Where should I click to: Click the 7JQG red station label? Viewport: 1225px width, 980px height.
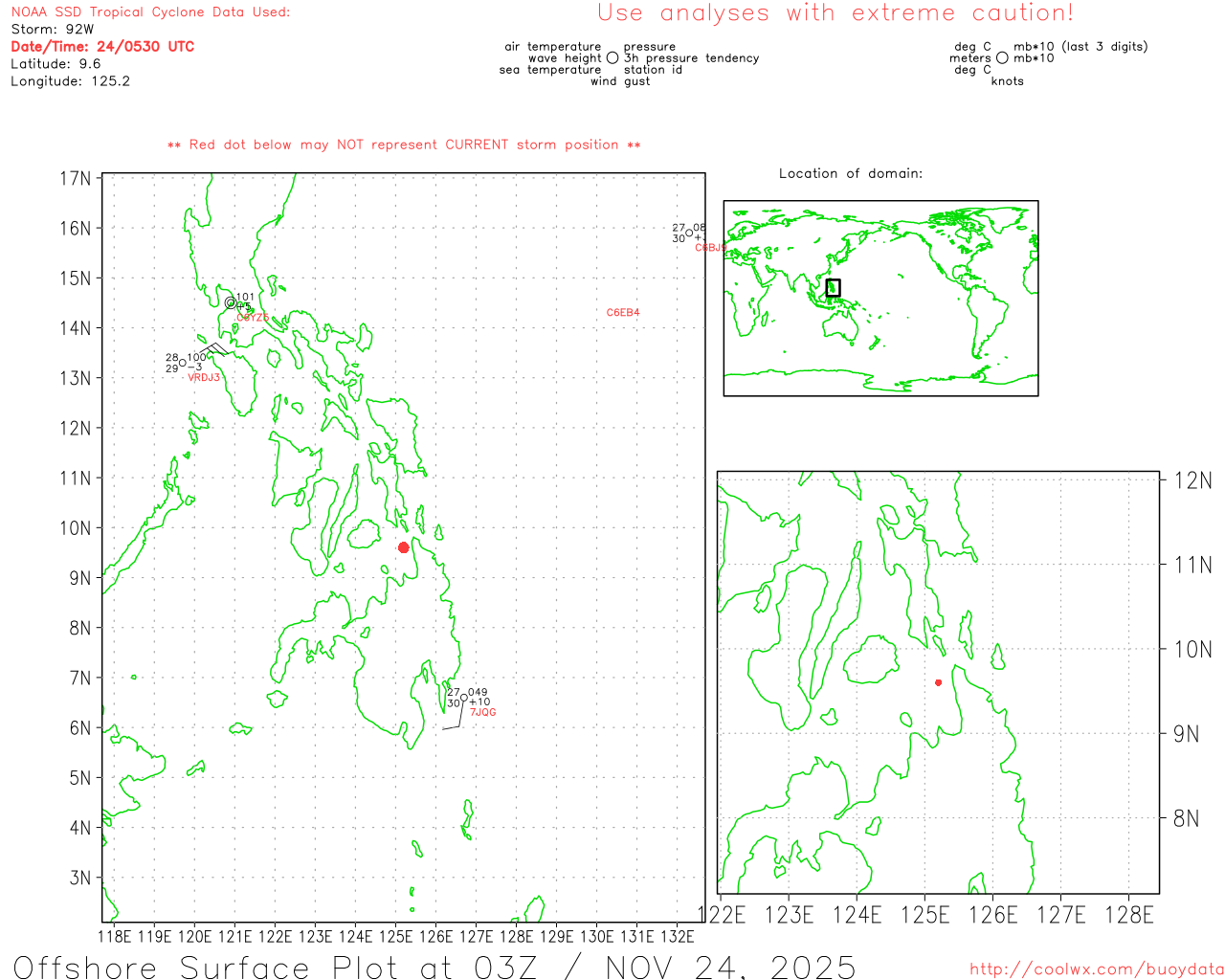point(482,713)
